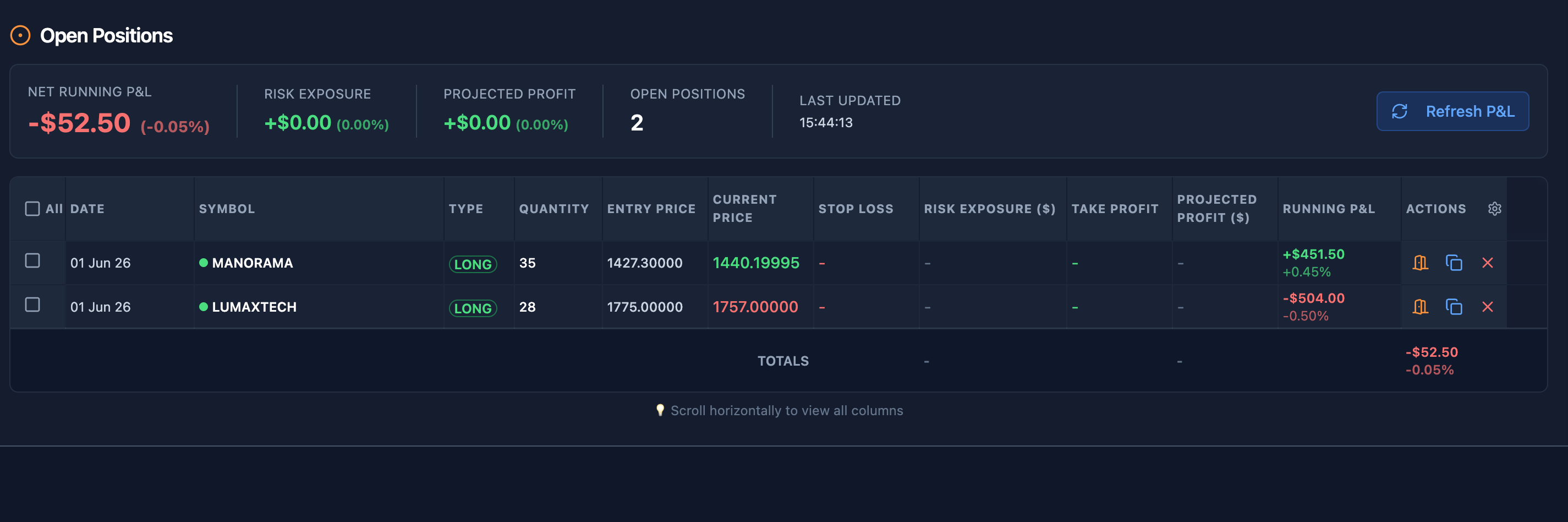Click the refresh arrows icon in Refresh P&L
Screen dimensions: 1568x522
point(1400,111)
